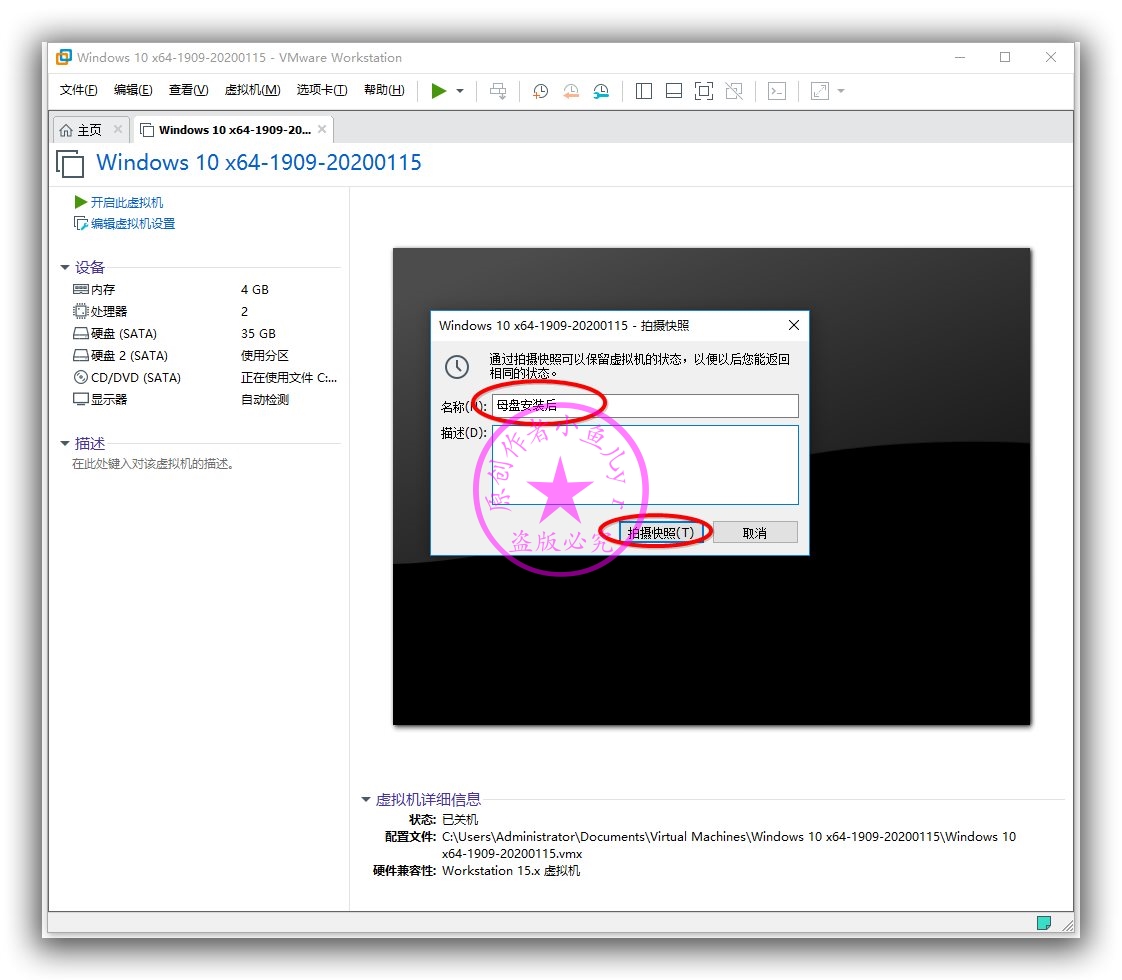Click the stretch guest display icon
This screenshot has height=980, width=1122.
point(820,91)
